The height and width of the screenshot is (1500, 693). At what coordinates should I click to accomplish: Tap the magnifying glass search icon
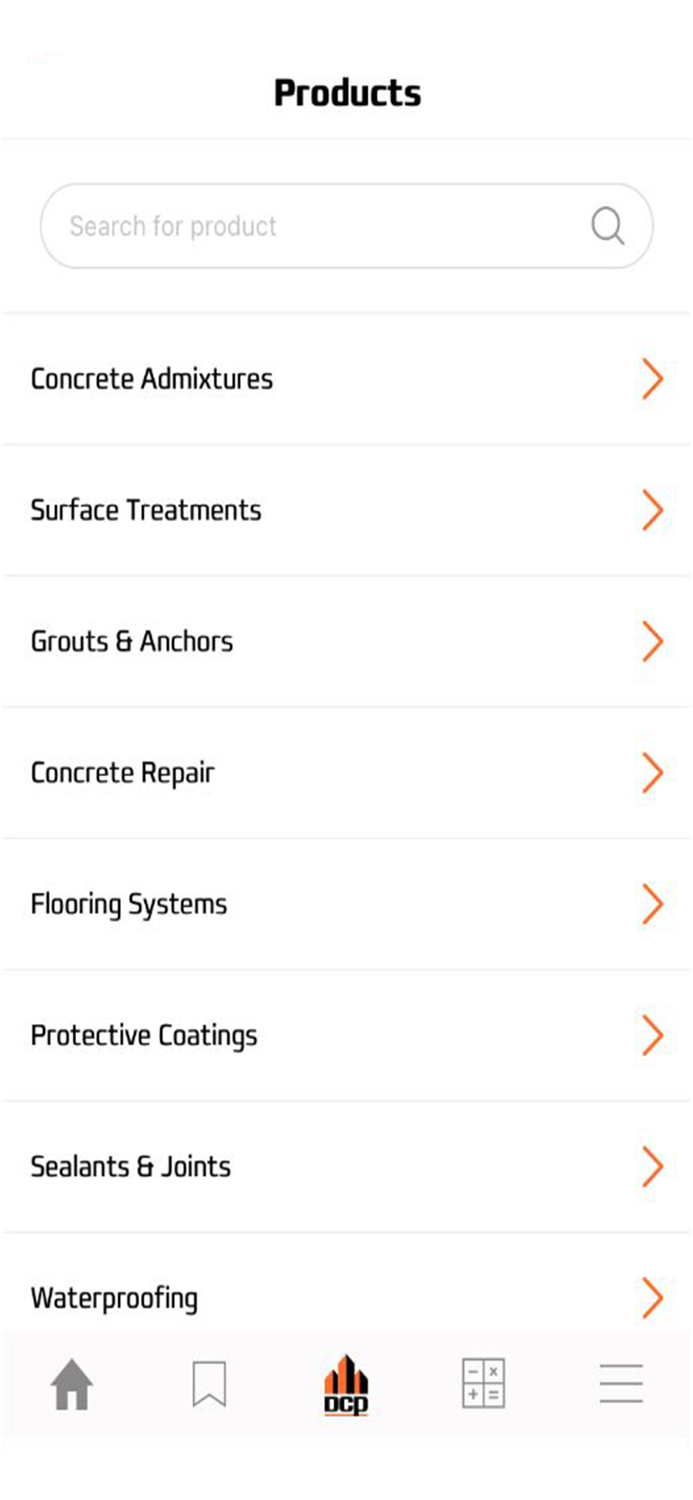pyautogui.click(x=607, y=226)
